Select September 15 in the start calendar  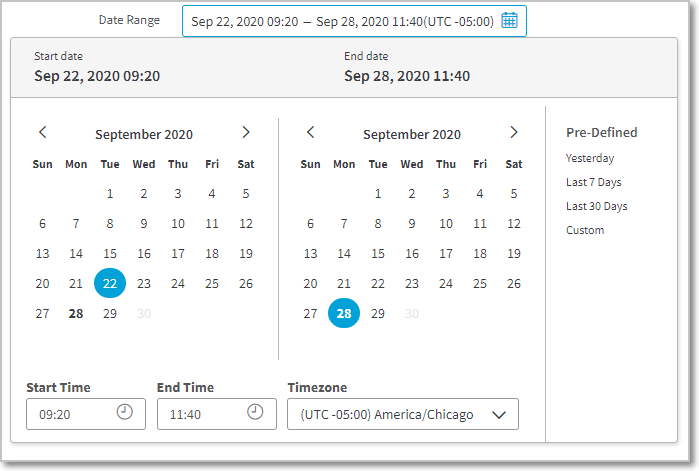click(x=110, y=254)
